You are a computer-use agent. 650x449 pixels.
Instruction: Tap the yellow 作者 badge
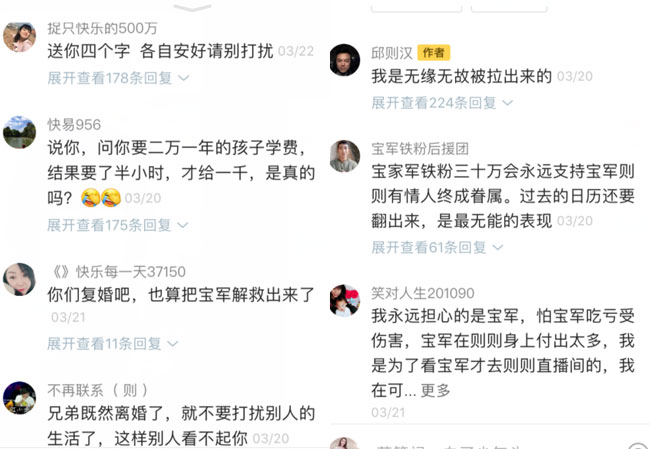coord(434,53)
